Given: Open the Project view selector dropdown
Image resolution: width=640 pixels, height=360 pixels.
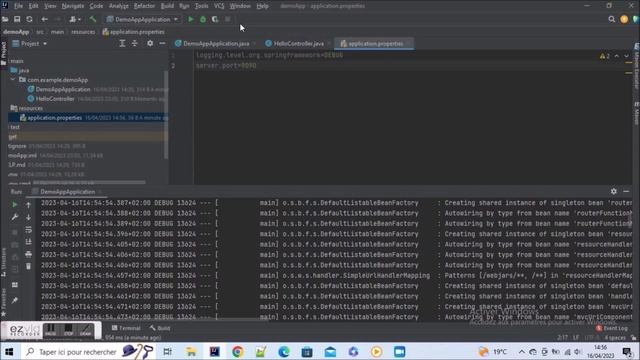Looking at the screenshot, I should (x=30, y=43).
